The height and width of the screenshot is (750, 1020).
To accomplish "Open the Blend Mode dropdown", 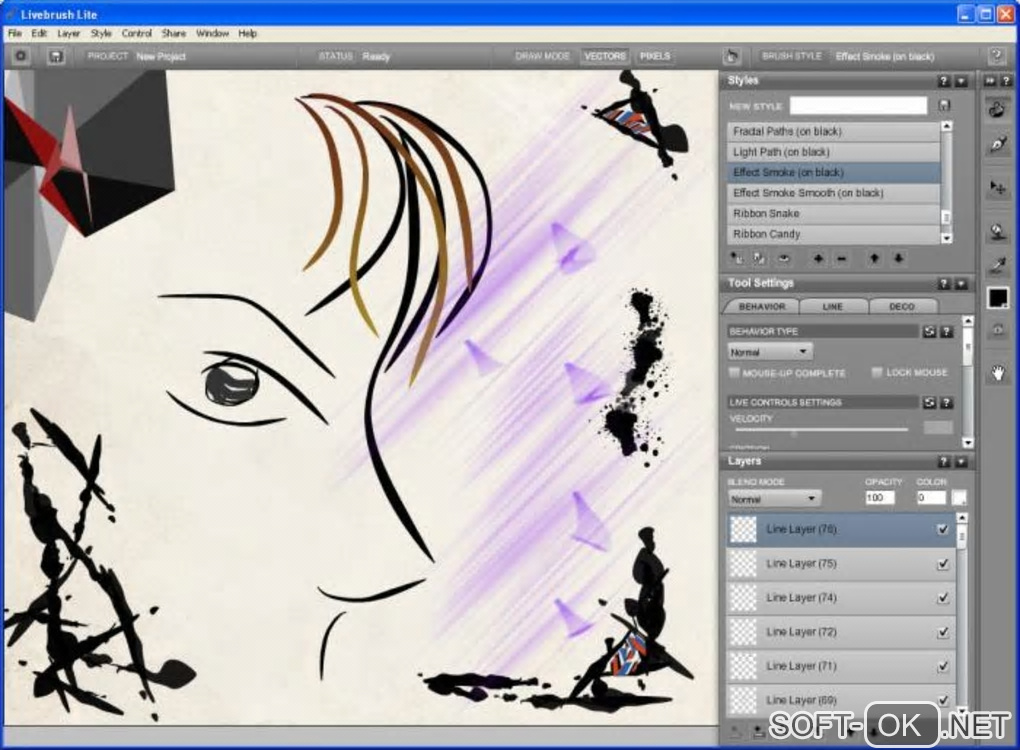I will click(774, 498).
